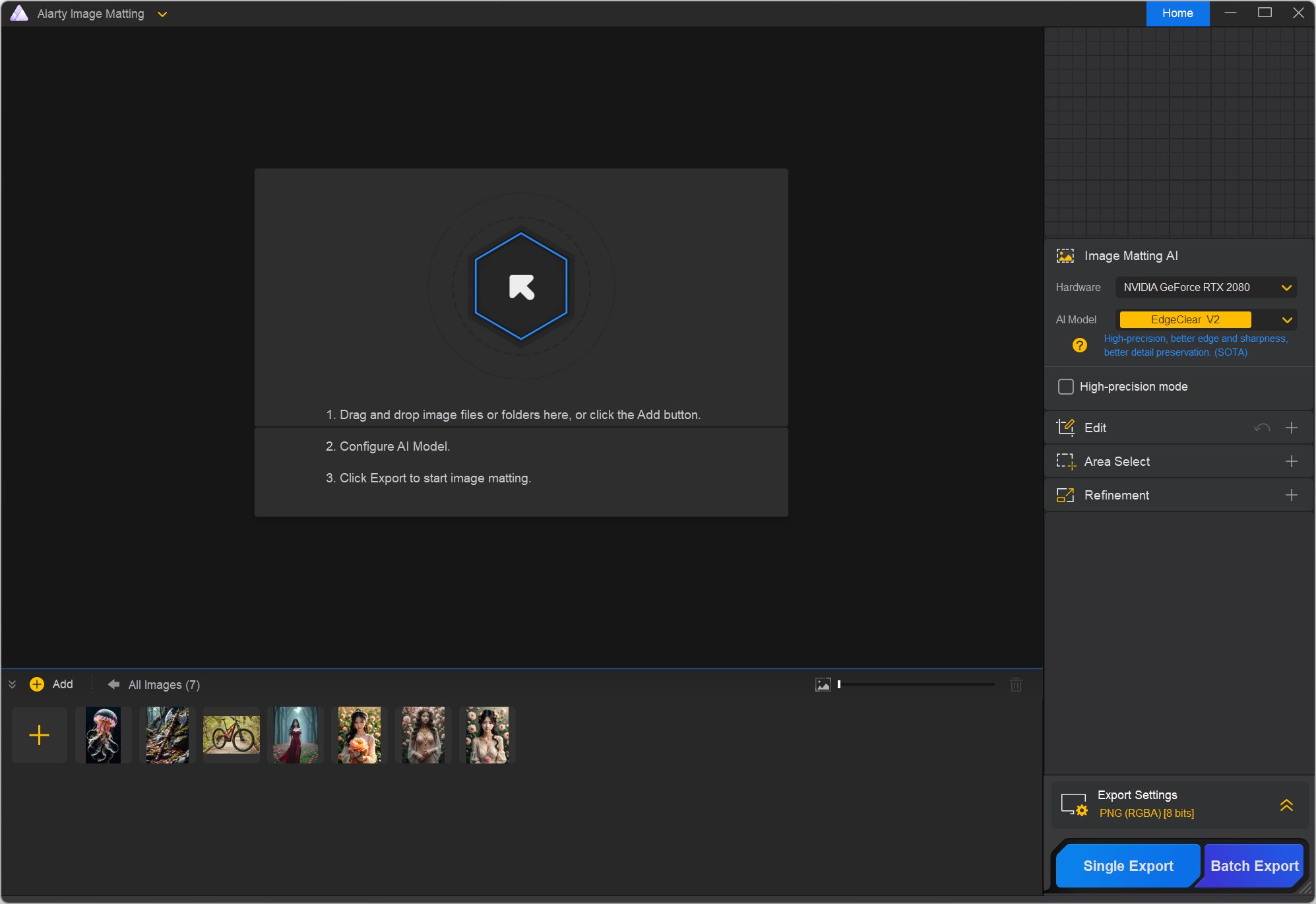Collapse the image strip with double chevron
The height and width of the screenshot is (904, 1316).
pos(12,684)
